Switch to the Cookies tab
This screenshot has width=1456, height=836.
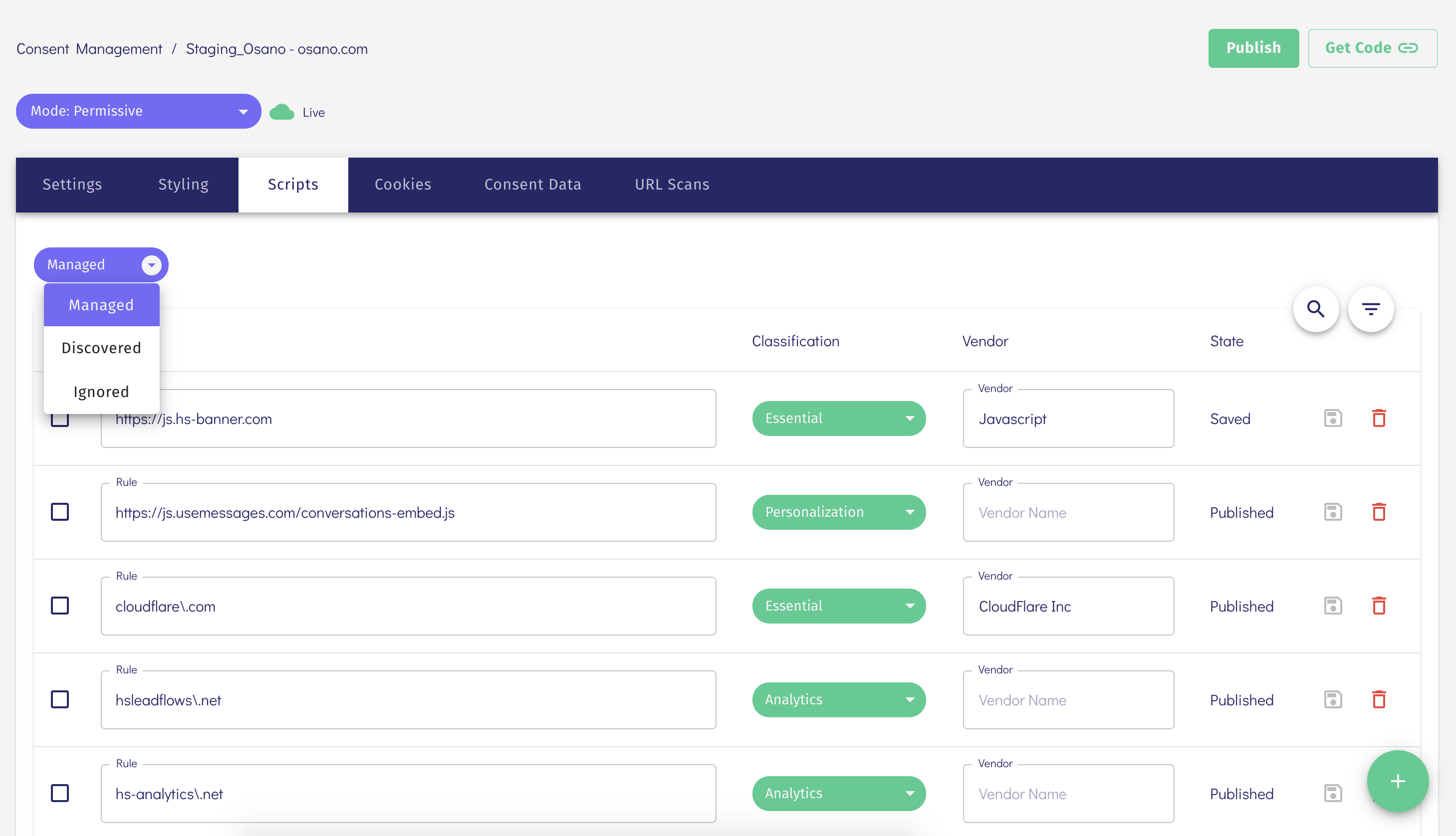403,185
